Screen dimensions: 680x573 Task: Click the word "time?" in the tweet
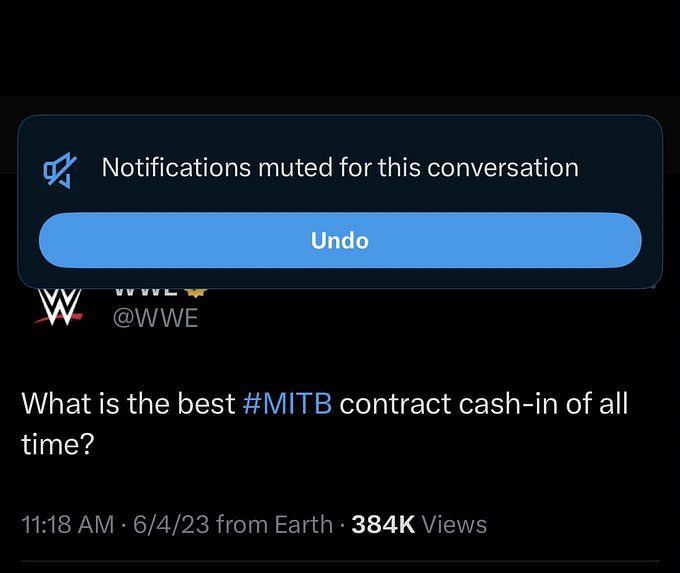pyautogui.click(x=58, y=444)
